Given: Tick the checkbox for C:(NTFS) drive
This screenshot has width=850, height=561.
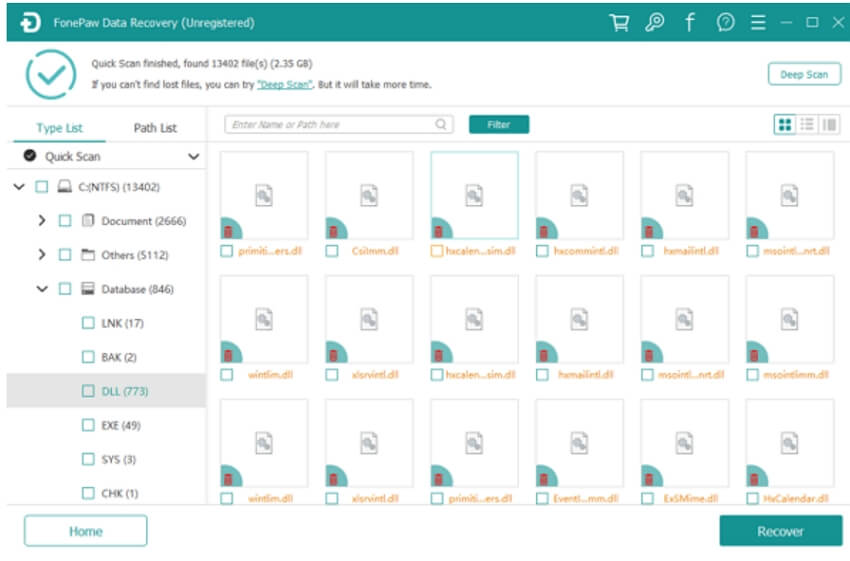Looking at the screenshot, I should pos(41,187).
